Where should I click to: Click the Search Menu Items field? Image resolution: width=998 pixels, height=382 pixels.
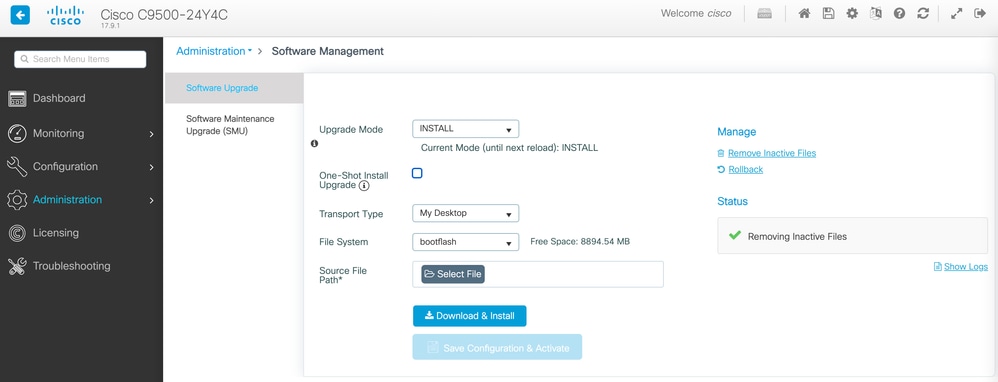[x=80, y=59]
